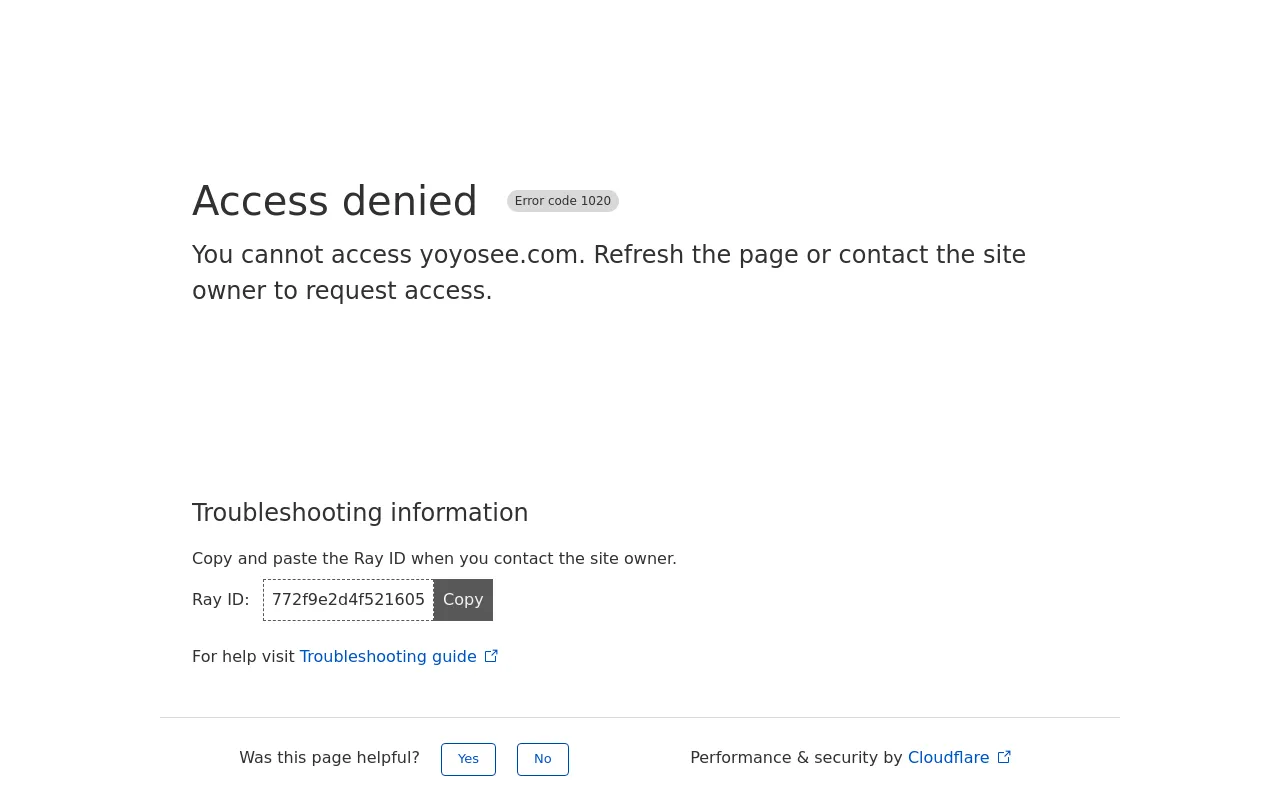Click the 'Ray ID:' label
The image size is (1280, 800).
[221, 600]
